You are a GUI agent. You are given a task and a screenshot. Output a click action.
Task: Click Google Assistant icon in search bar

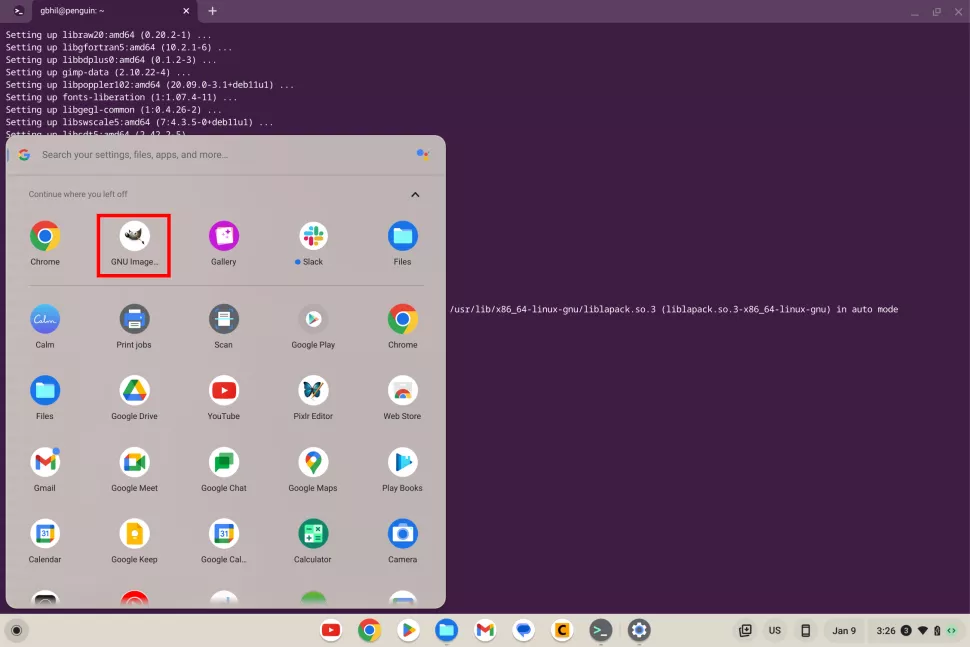tap(423, 155)
